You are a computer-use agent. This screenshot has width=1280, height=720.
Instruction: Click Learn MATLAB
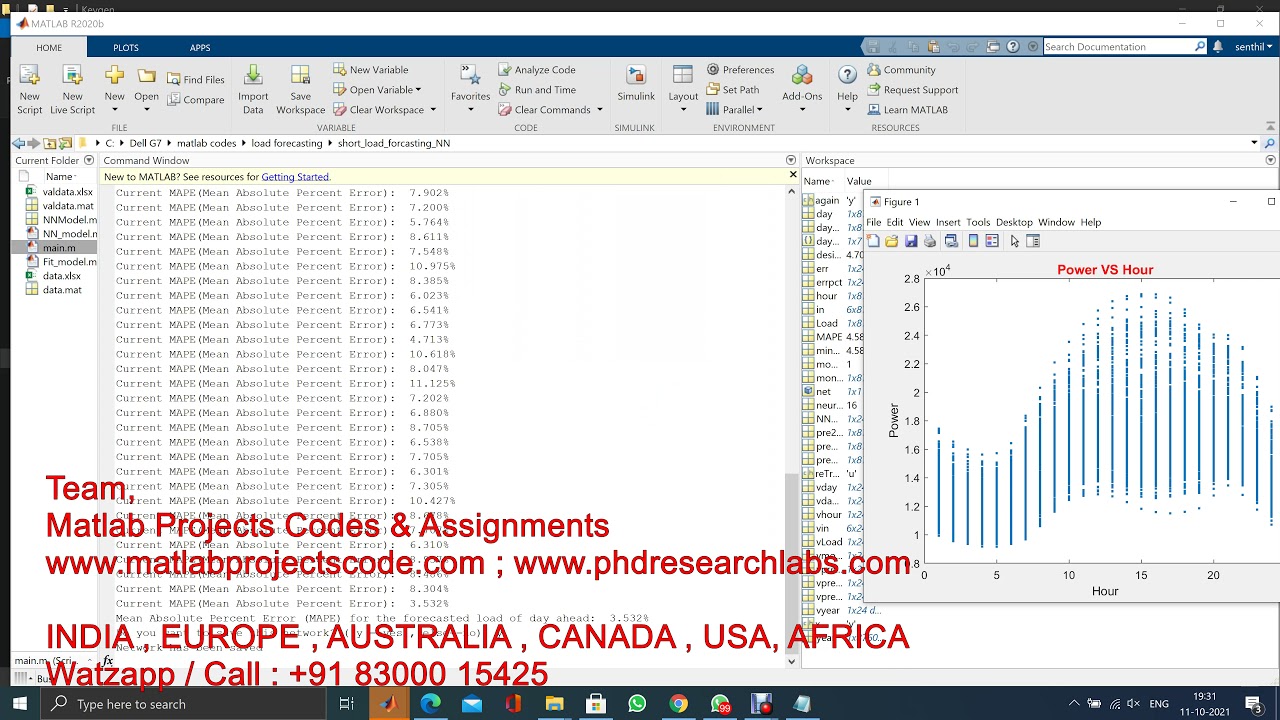[907, 110]
